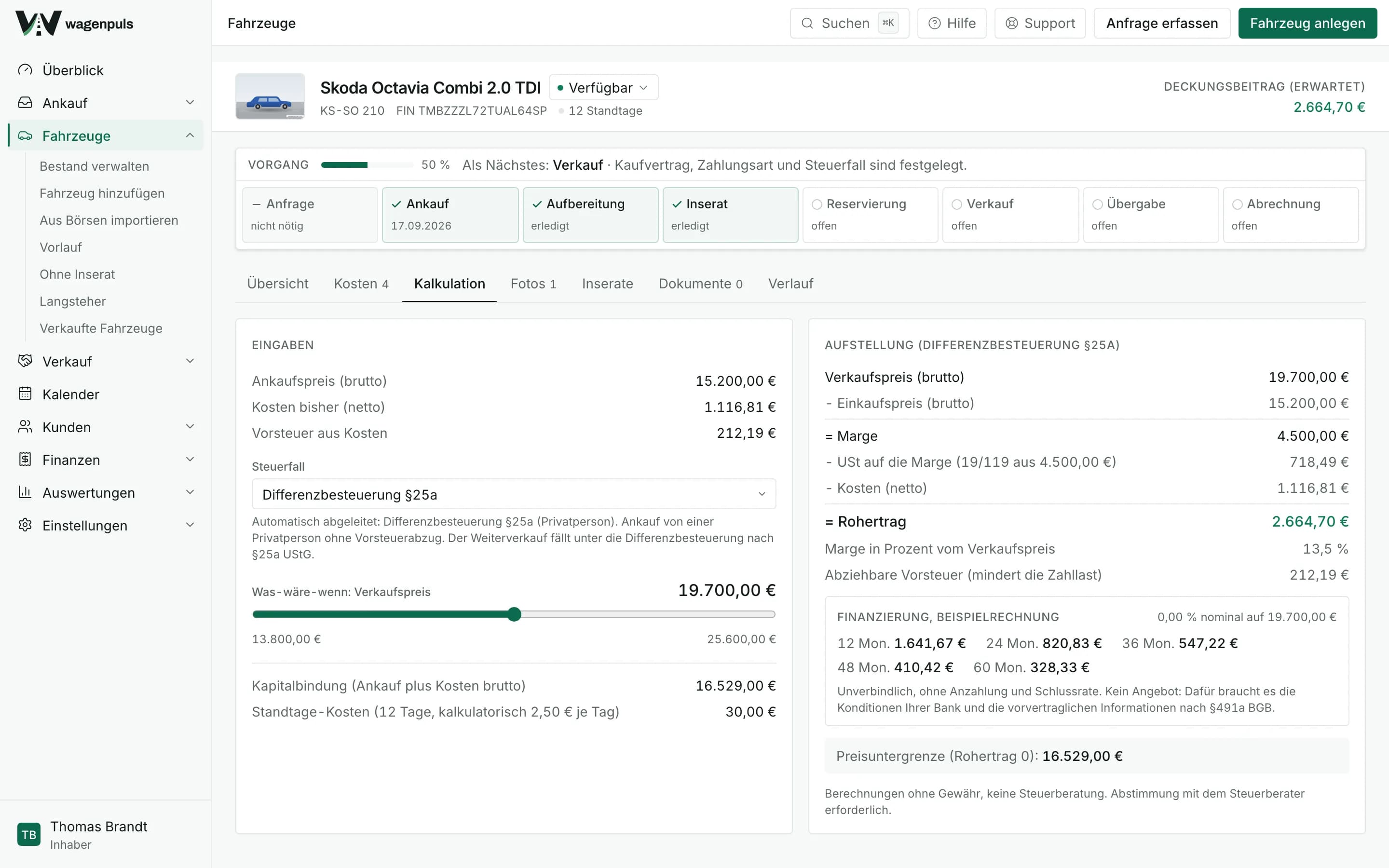Select the Verkauf workflow step circle
The height and width of the screenshot is (868, 1389).
tap(957, 204)
